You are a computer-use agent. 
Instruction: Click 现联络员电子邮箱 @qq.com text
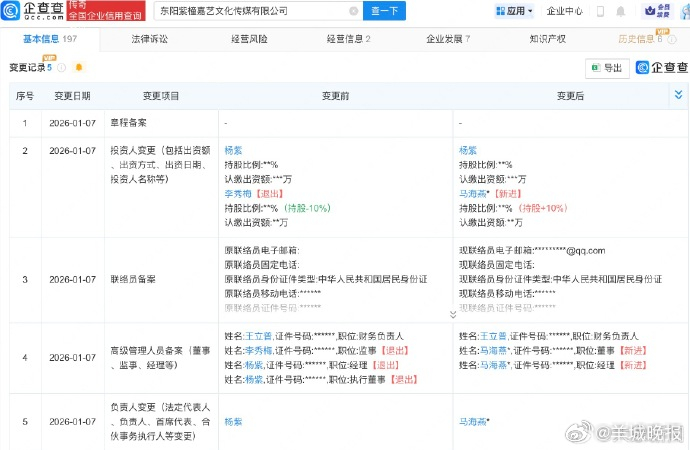532,251
